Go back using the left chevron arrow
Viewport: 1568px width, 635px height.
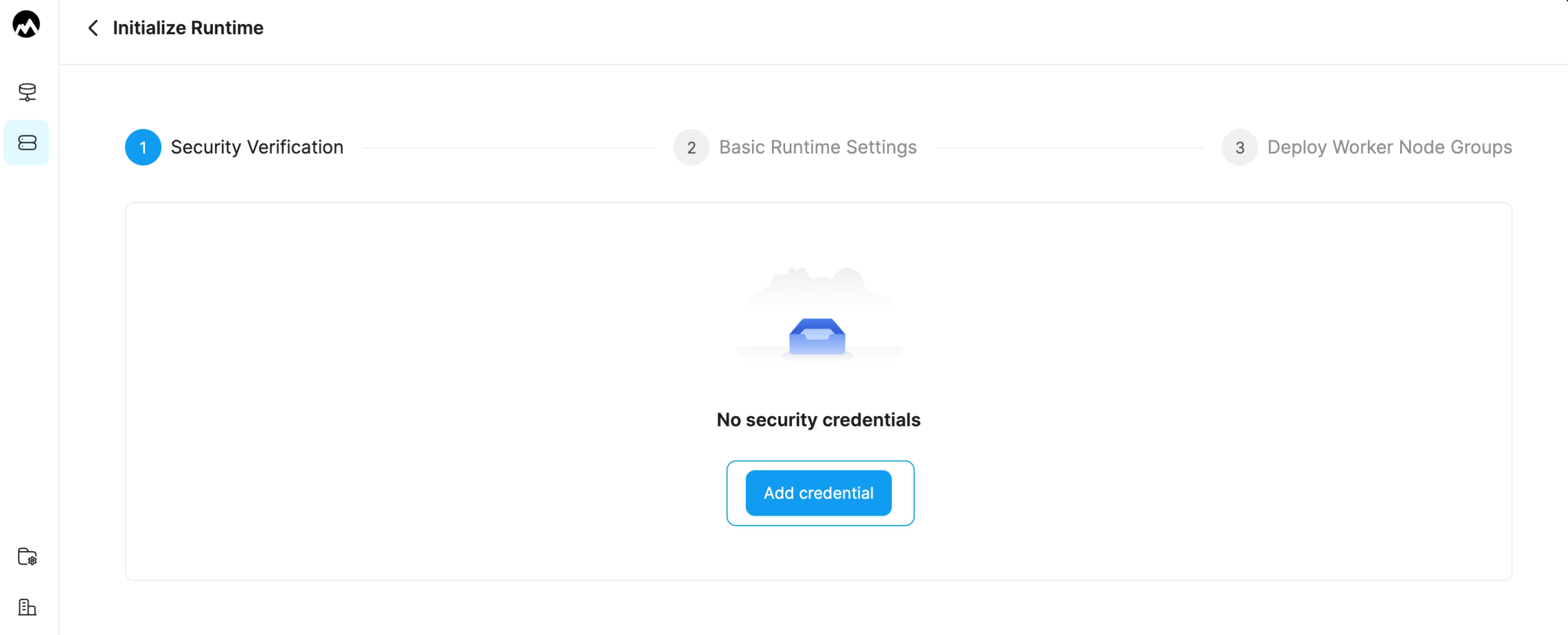[93, 28]
